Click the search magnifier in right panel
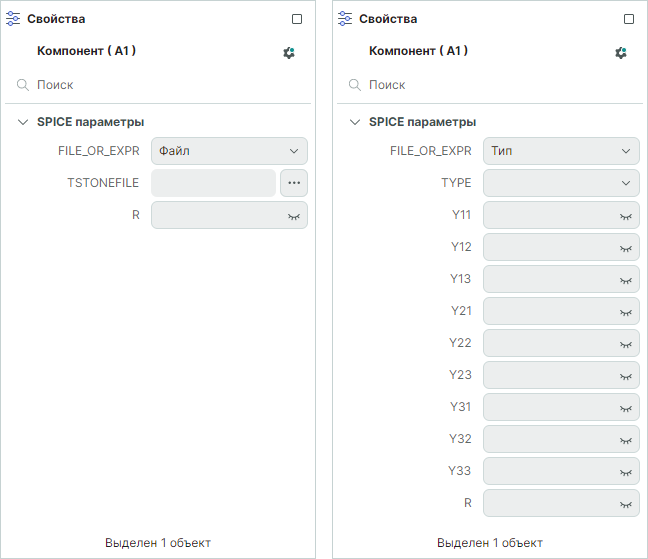This screenshot has height=559, width=648. pos(355,85)
